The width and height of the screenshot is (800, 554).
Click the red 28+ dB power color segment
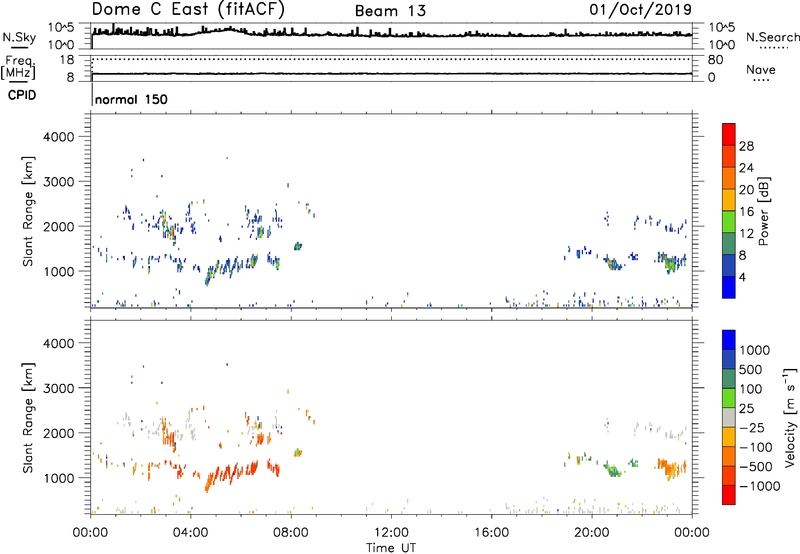point(729,134)
